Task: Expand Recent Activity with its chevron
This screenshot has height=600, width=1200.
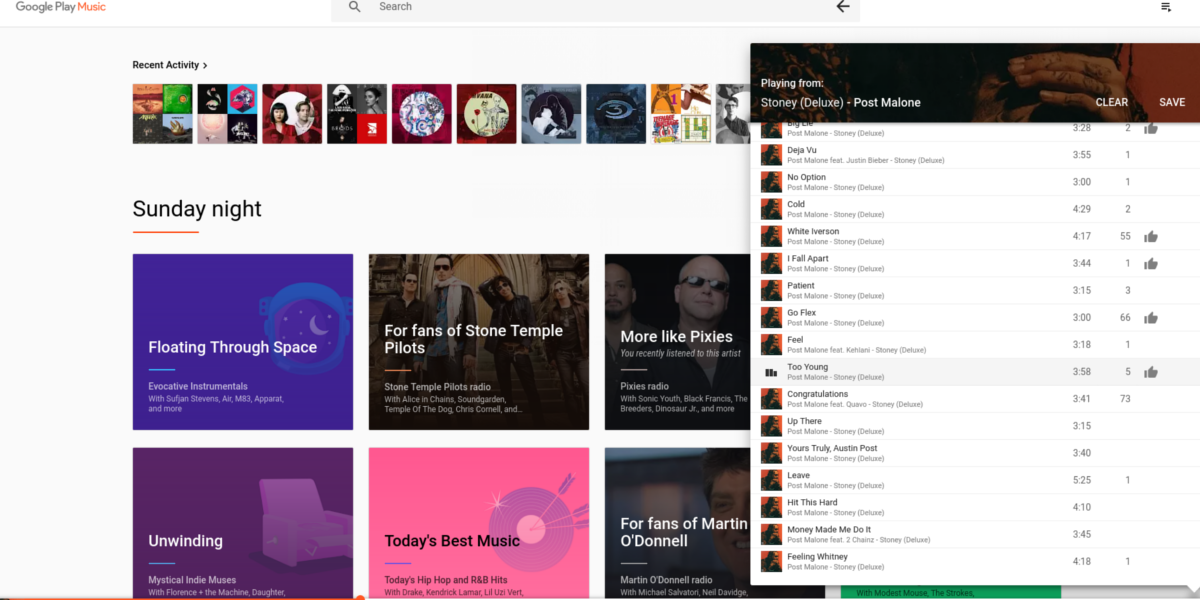Action: click(205, 65)
